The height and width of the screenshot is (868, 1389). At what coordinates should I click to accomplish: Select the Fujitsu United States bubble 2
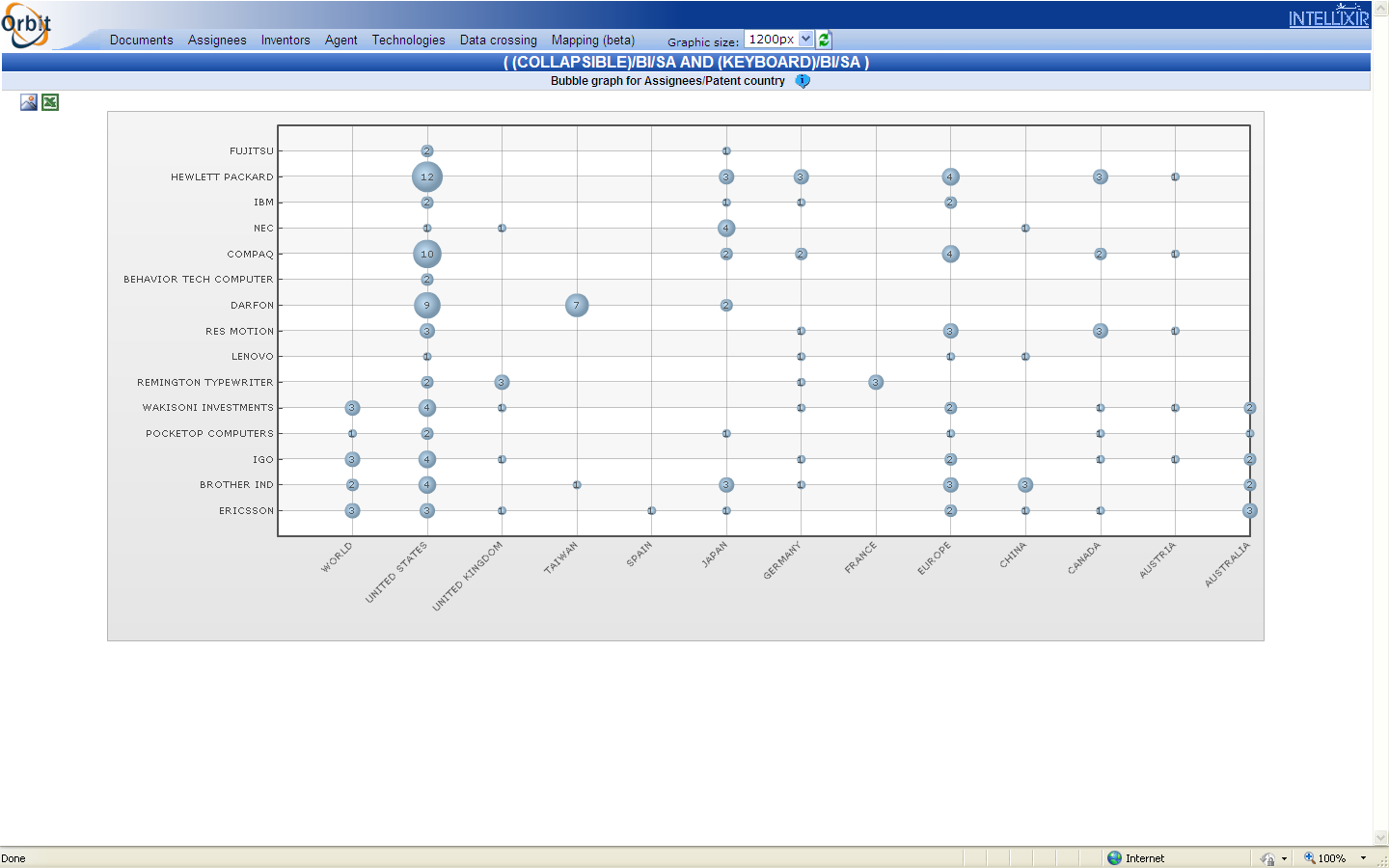coord(427,151)
